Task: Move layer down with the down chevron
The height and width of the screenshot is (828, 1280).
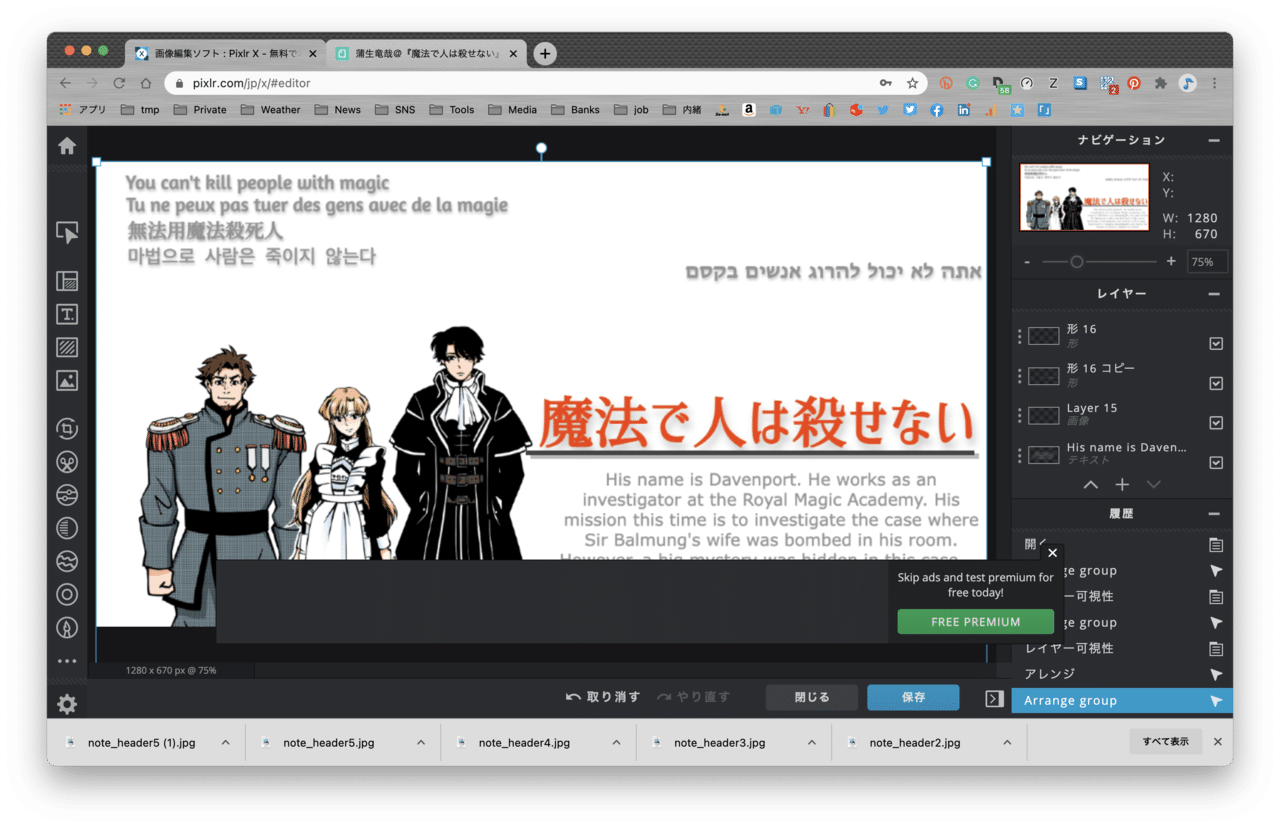Action: coord(1153,484)
